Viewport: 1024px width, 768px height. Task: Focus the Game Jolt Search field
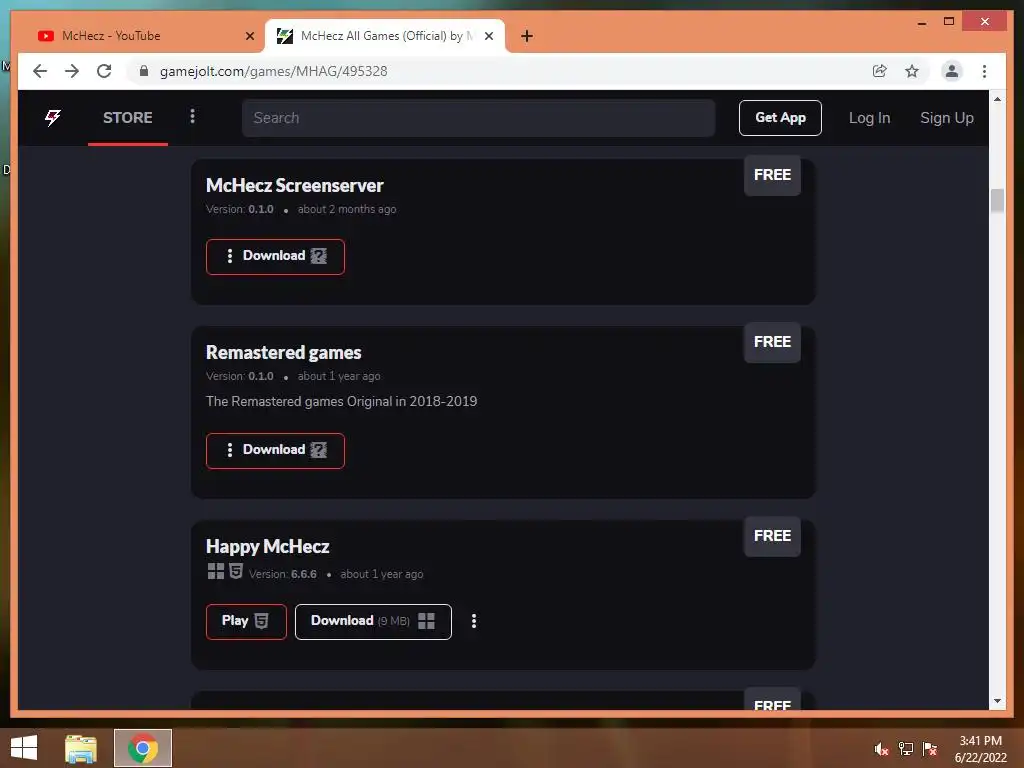point(478,118)
